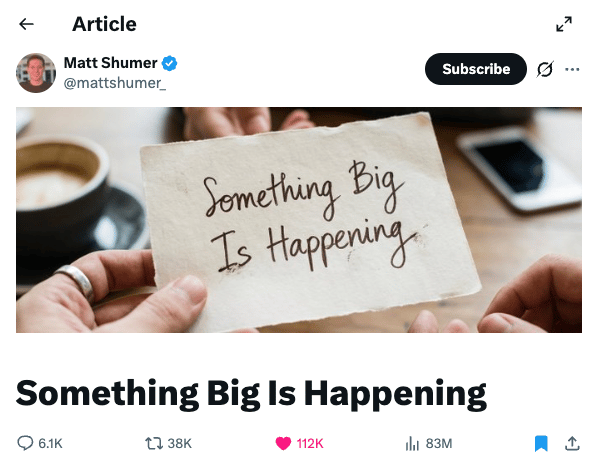The height and width of the screenshot is (465, 597).
Task: Open Matt Shumer's profile avatar
Action: click(36, 73)
